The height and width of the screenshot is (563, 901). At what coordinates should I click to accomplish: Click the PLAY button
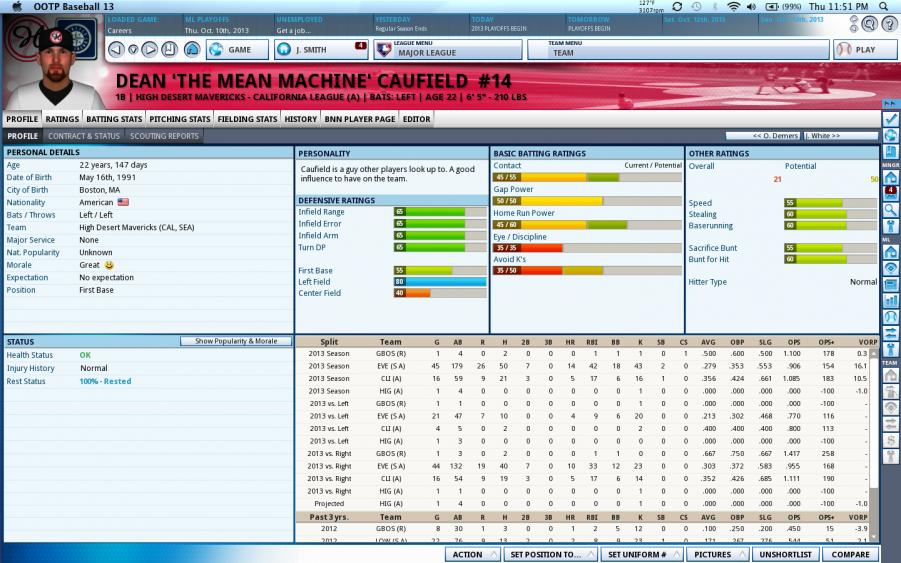(x=865, y=49)
